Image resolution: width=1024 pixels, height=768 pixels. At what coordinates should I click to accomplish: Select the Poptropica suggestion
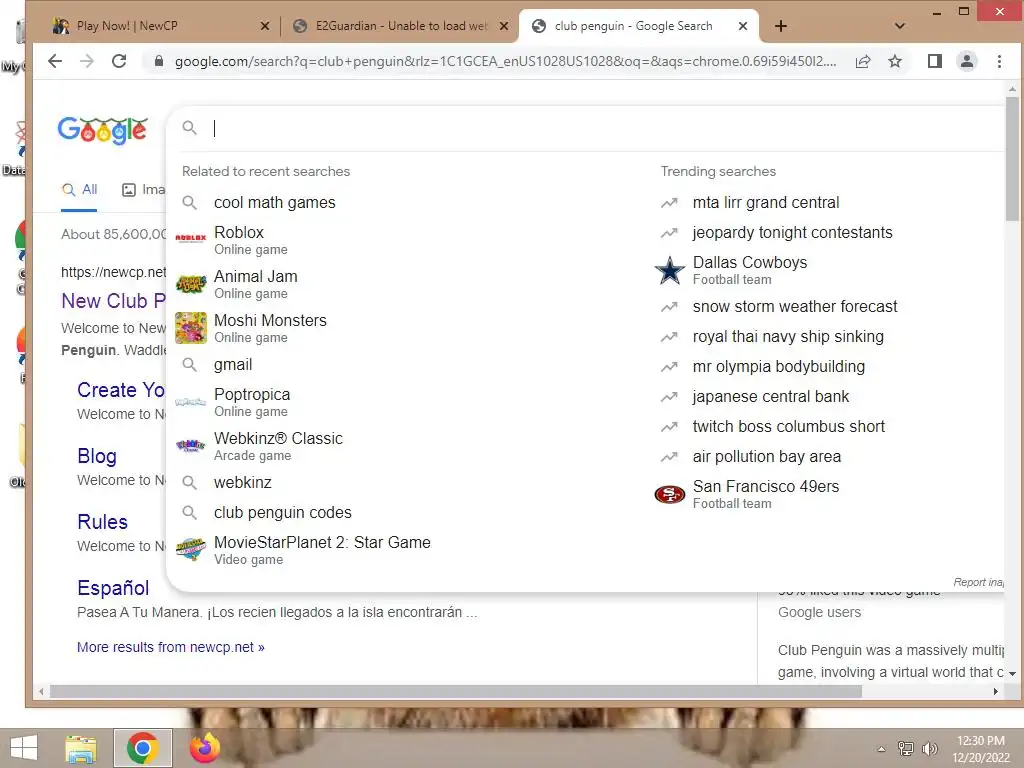coord(252,402)
